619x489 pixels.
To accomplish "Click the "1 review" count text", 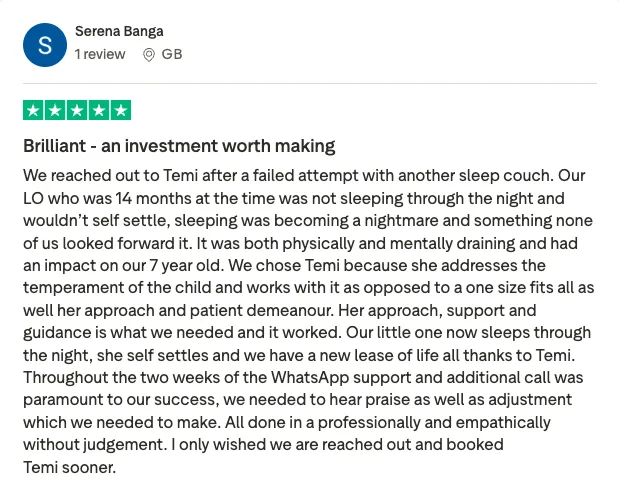I will point(100,54).
